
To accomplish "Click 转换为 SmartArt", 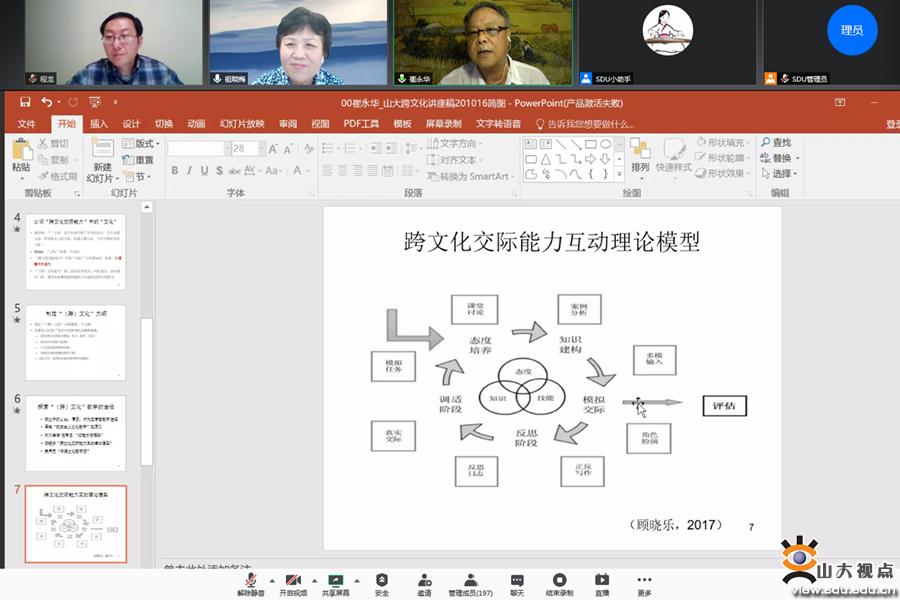I will tap(470, 176).
